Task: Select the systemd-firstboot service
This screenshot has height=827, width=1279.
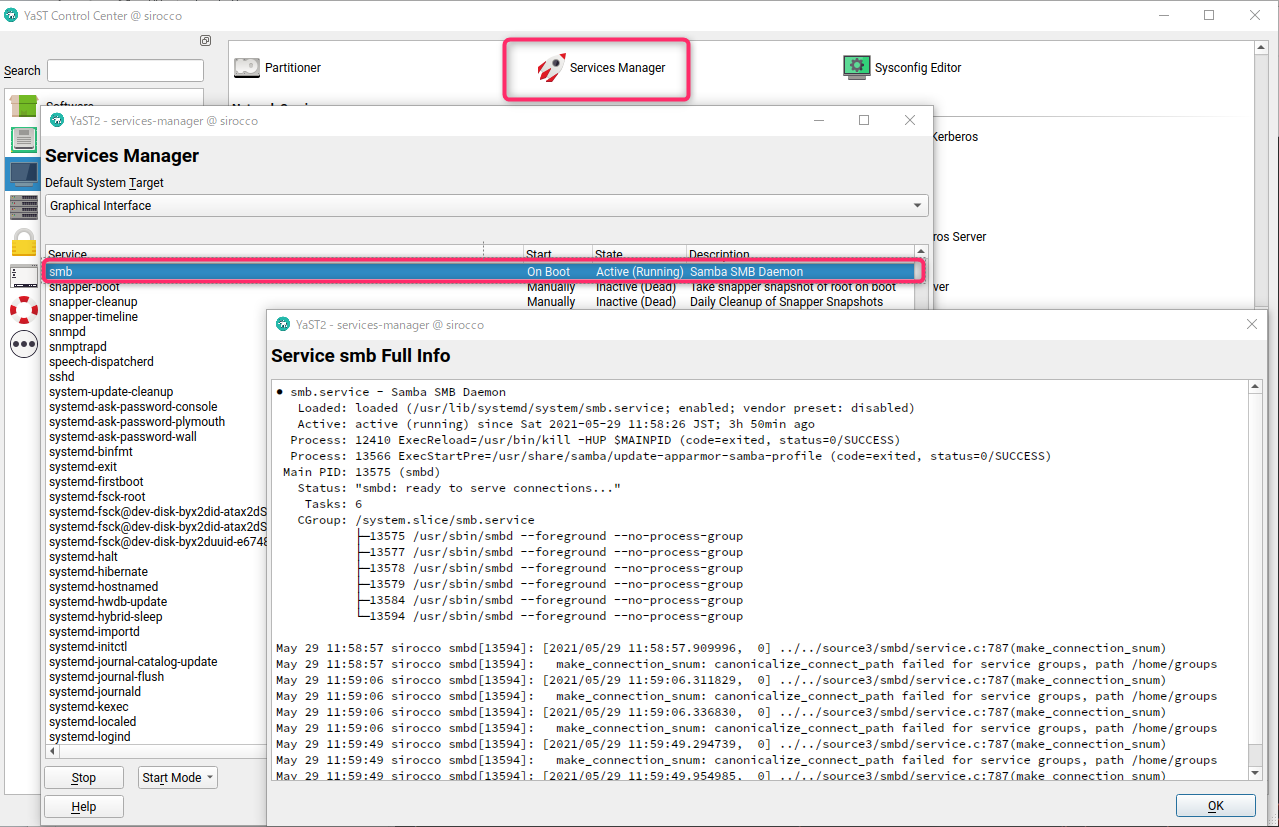Action: tap(96, 482)
